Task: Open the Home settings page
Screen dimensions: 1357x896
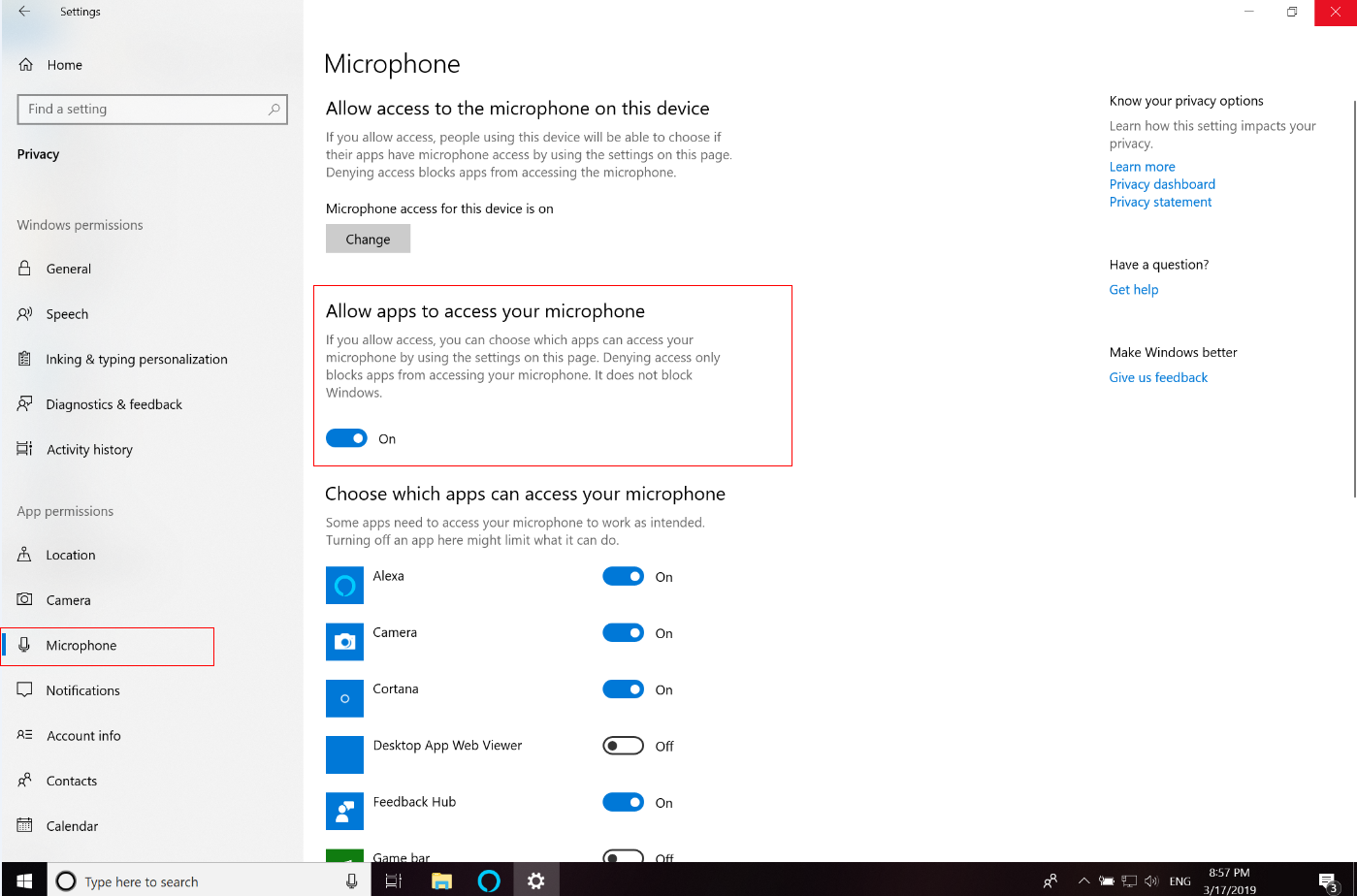Action: [x=64, y=65]
